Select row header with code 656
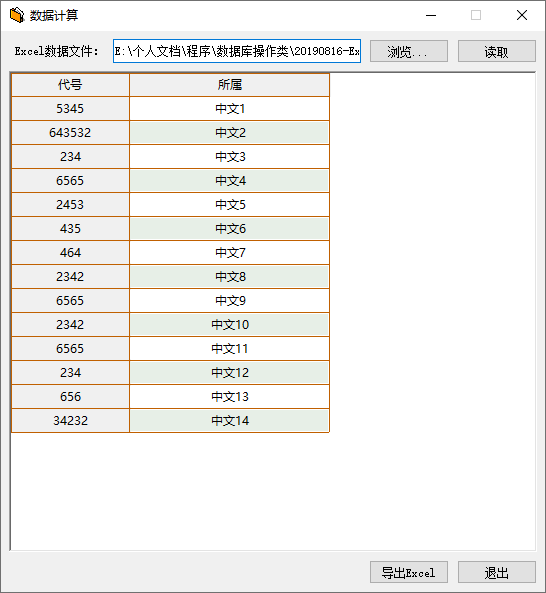 pyautogui.click(x=70, y=397)
